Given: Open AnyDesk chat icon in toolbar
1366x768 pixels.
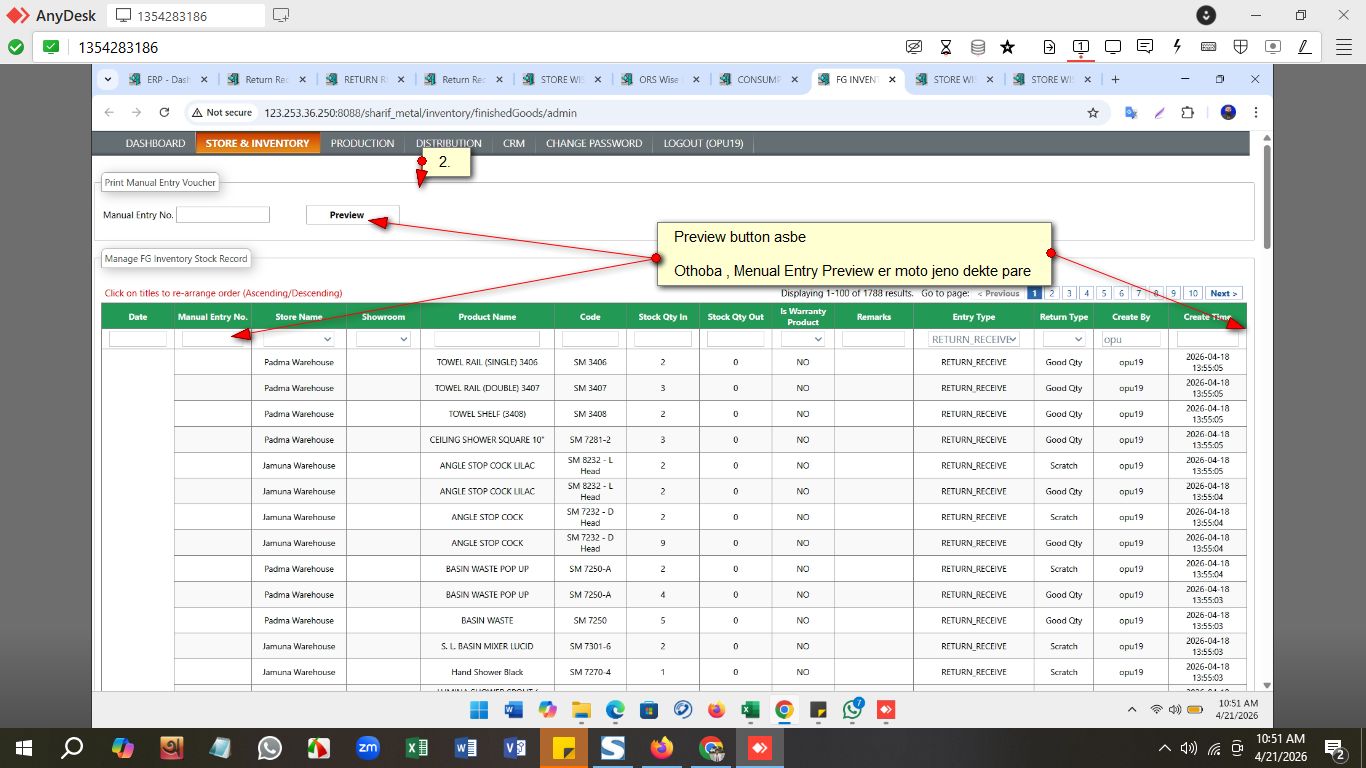Looking at the screenshot, I should pyautogui.click(x=1145, y=47).
